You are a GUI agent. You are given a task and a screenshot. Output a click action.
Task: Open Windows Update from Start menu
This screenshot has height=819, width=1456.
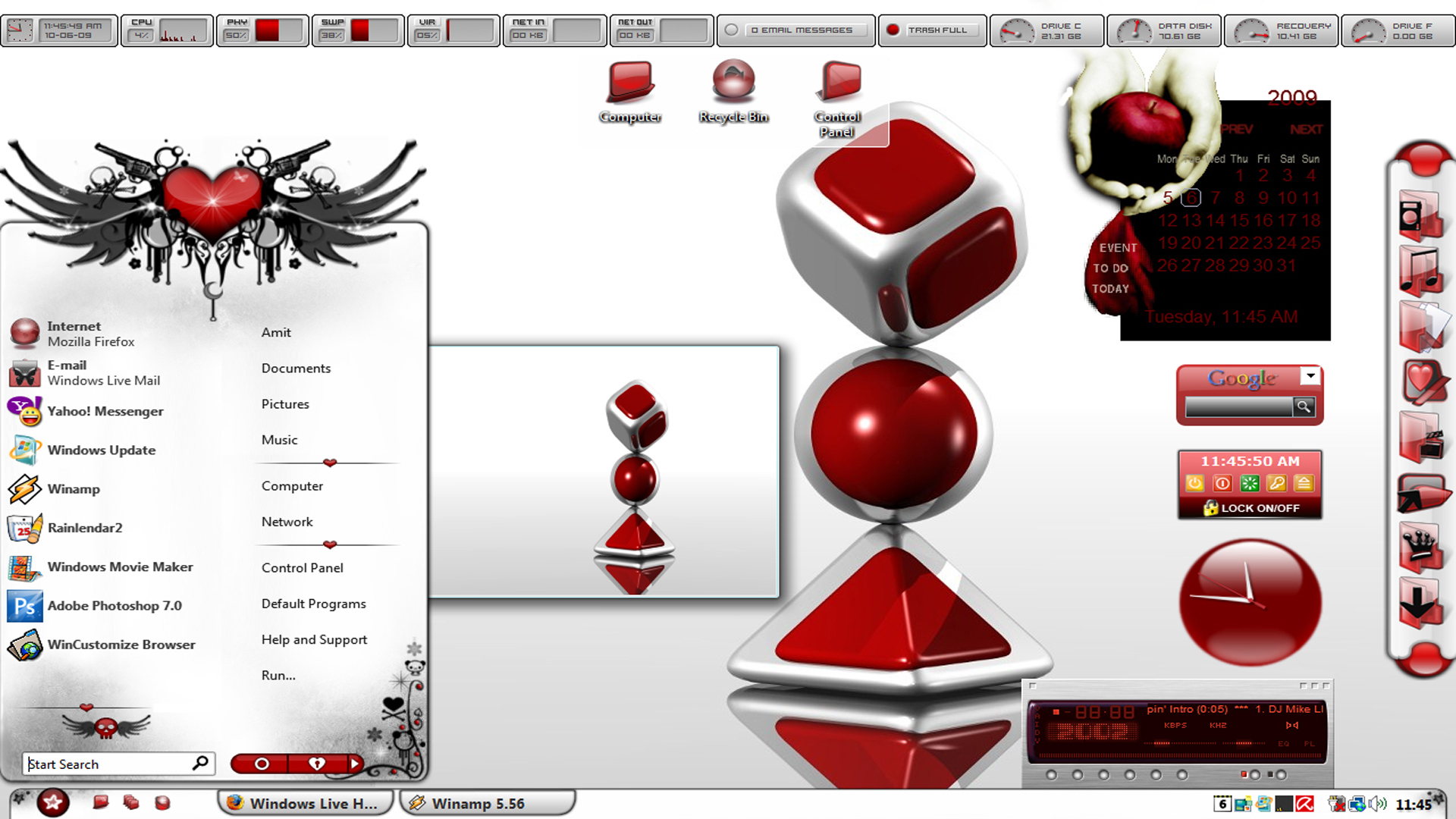82,450
